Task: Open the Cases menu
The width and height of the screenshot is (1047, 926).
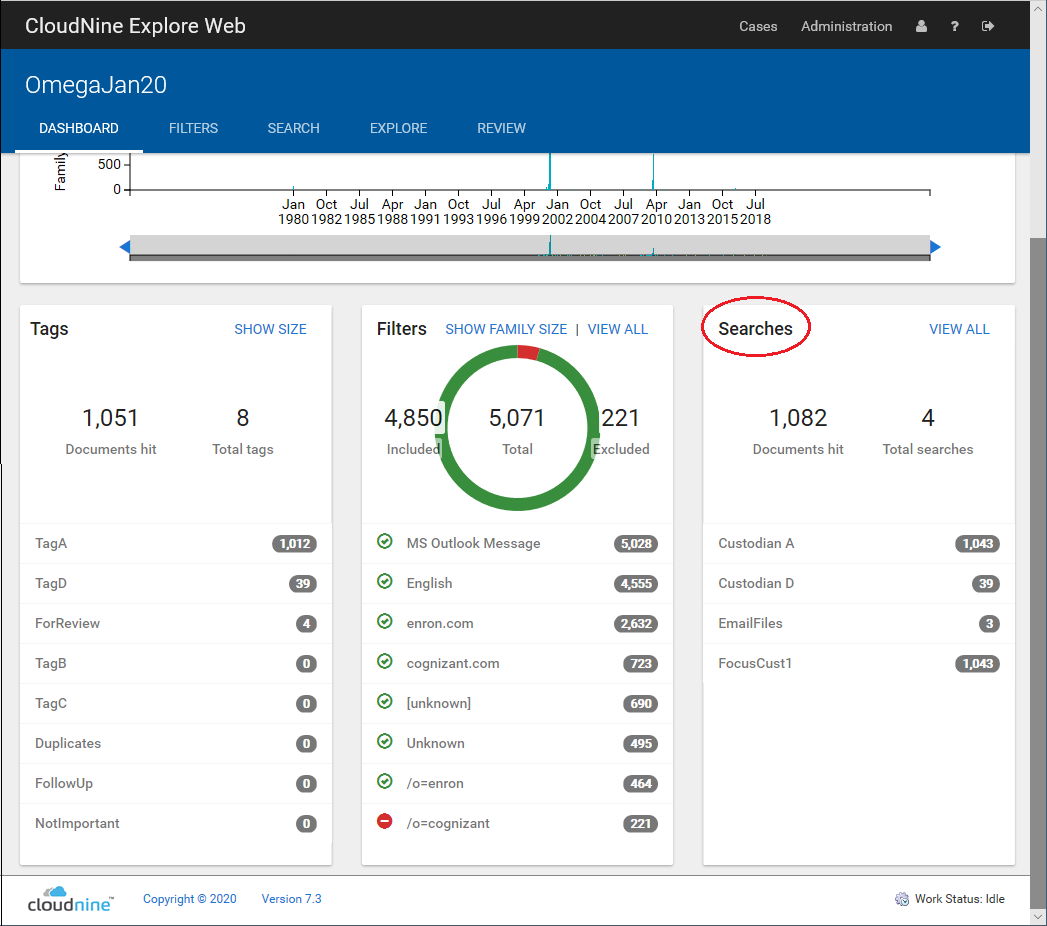Action: pos(758,26)
